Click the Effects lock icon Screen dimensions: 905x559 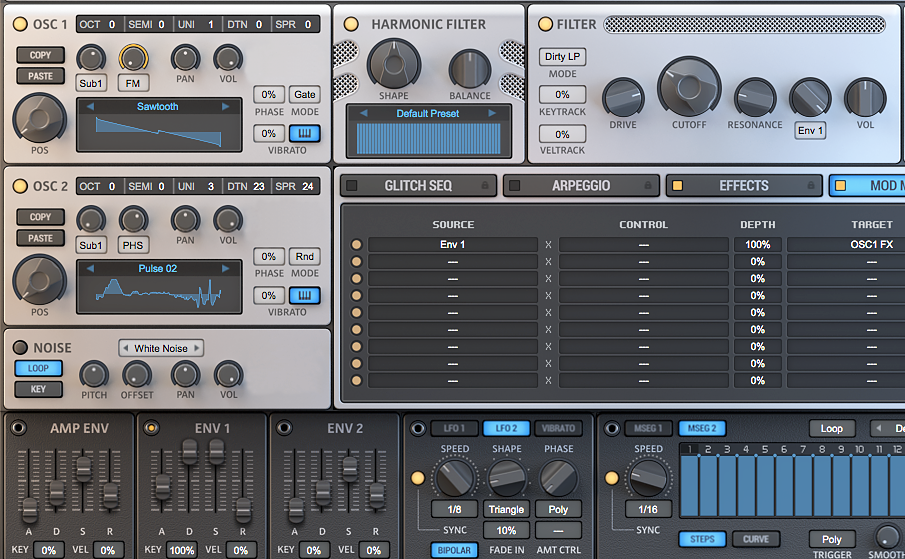[x=811, y=186]
